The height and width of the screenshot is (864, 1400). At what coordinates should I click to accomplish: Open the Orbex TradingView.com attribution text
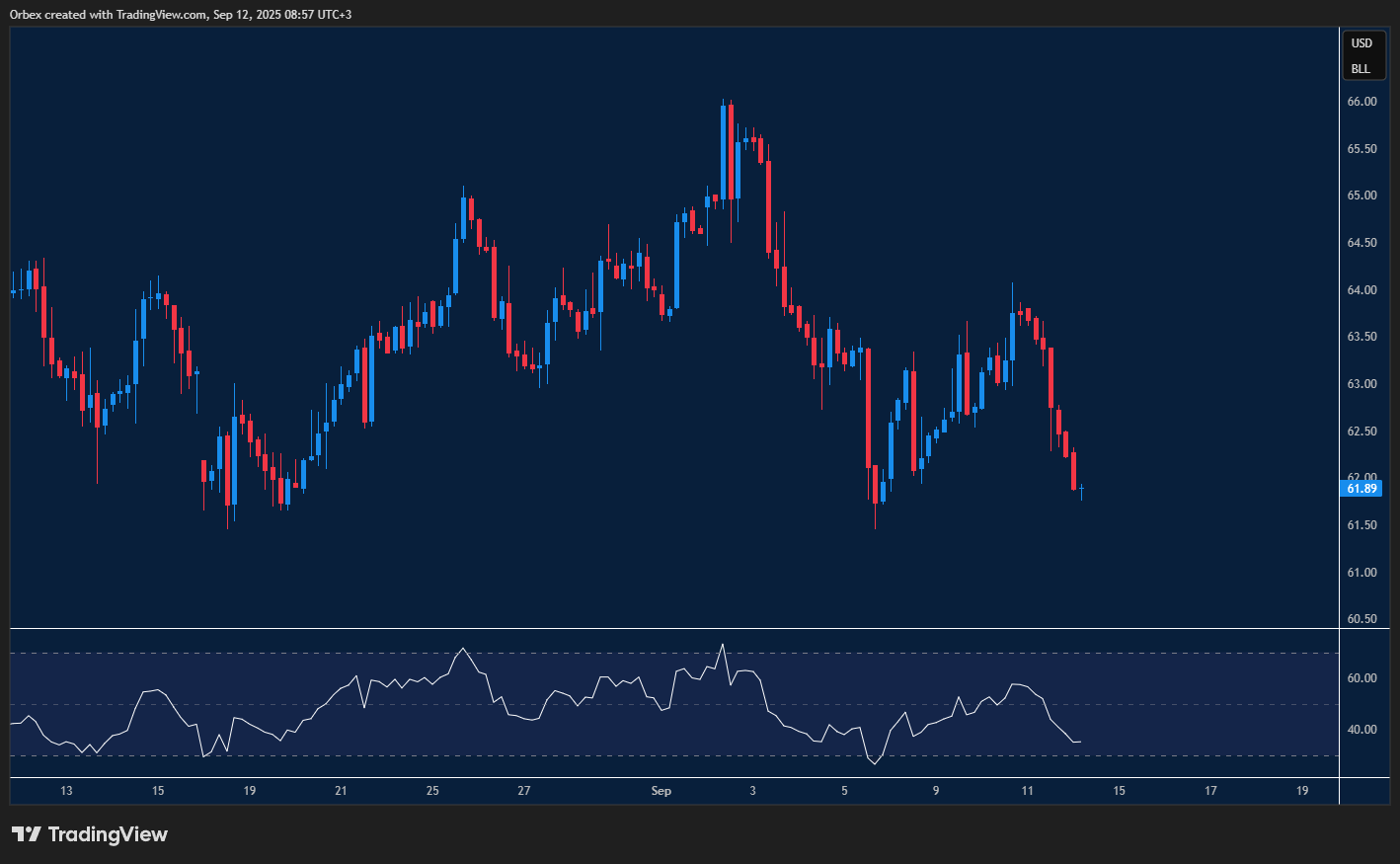click(181, 14)
